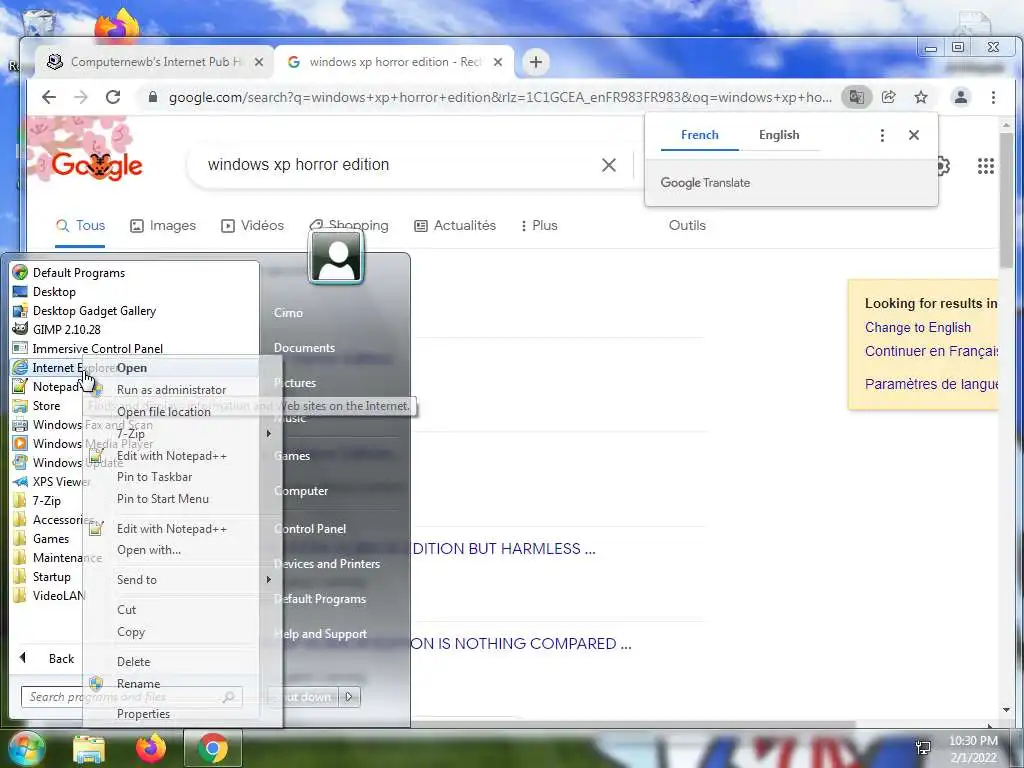Expand the 7-Zip submenu

point(183,434)
